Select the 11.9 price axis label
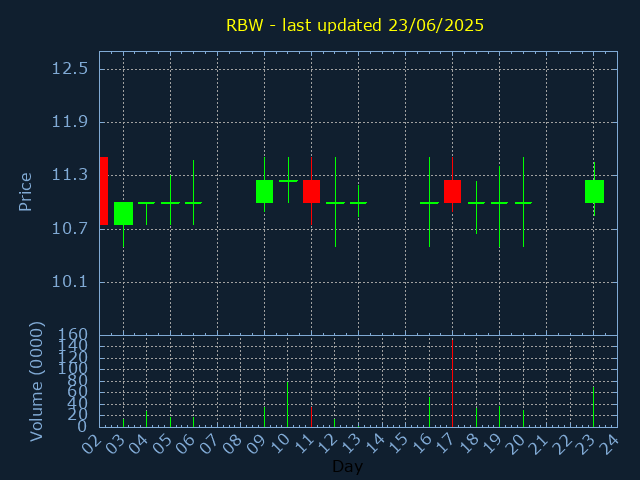640x480 pixels. point(69,122)
